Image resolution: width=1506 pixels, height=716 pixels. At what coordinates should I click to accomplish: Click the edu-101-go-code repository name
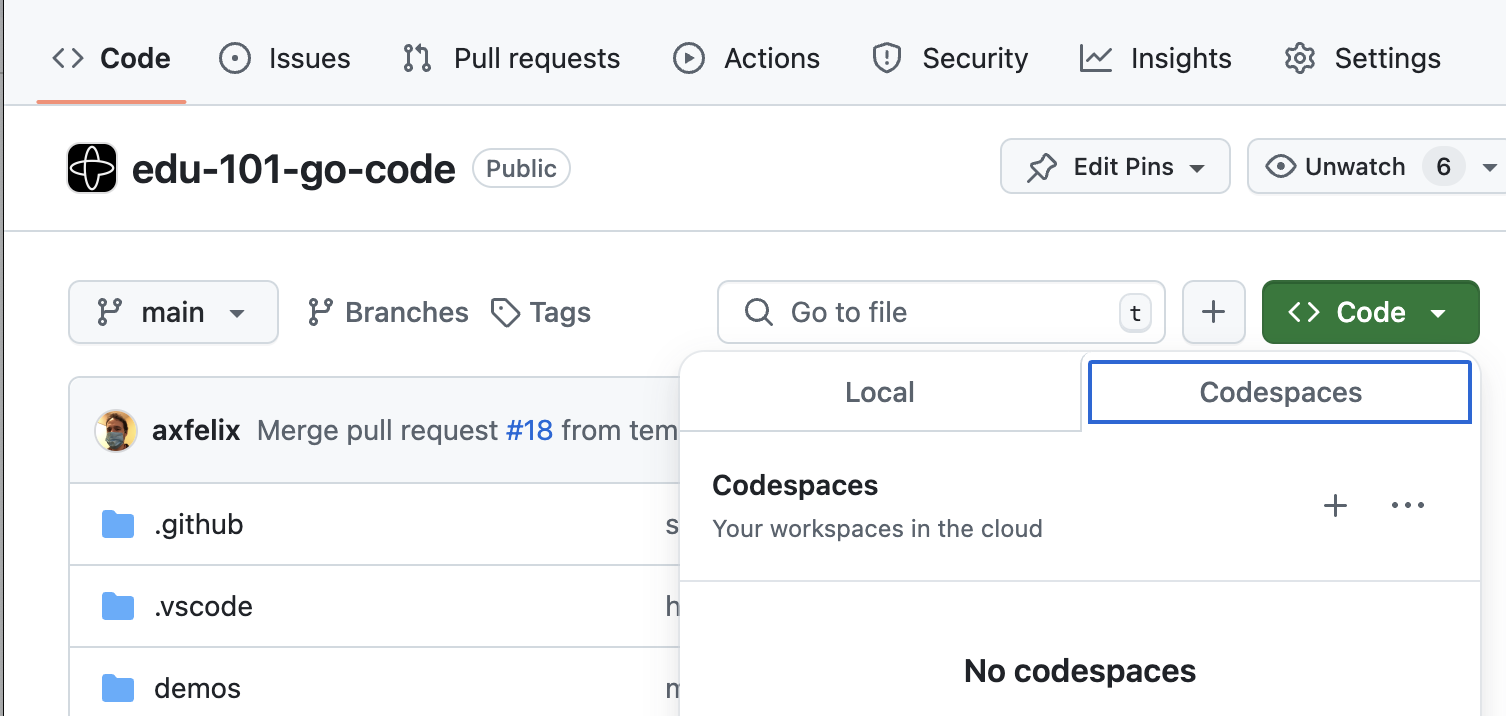[x=294, y=169]
